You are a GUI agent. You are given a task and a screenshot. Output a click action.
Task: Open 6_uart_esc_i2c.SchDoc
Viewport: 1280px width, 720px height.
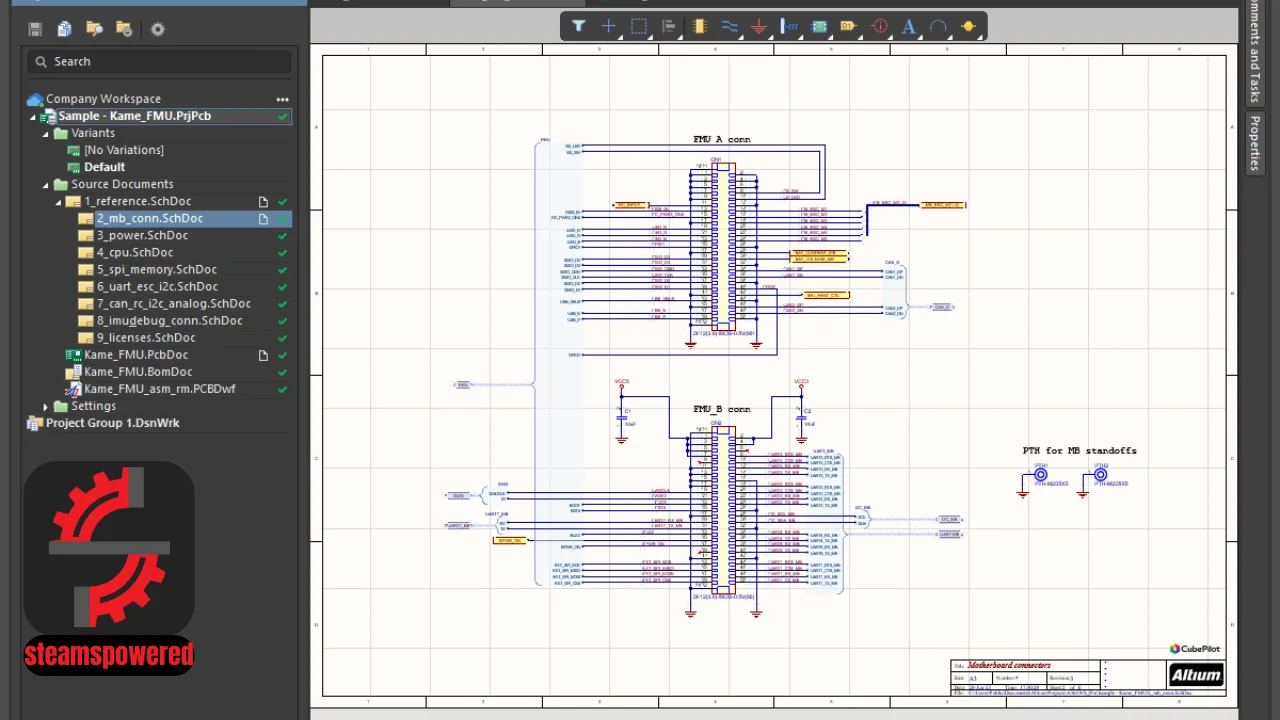pos(157,286)
